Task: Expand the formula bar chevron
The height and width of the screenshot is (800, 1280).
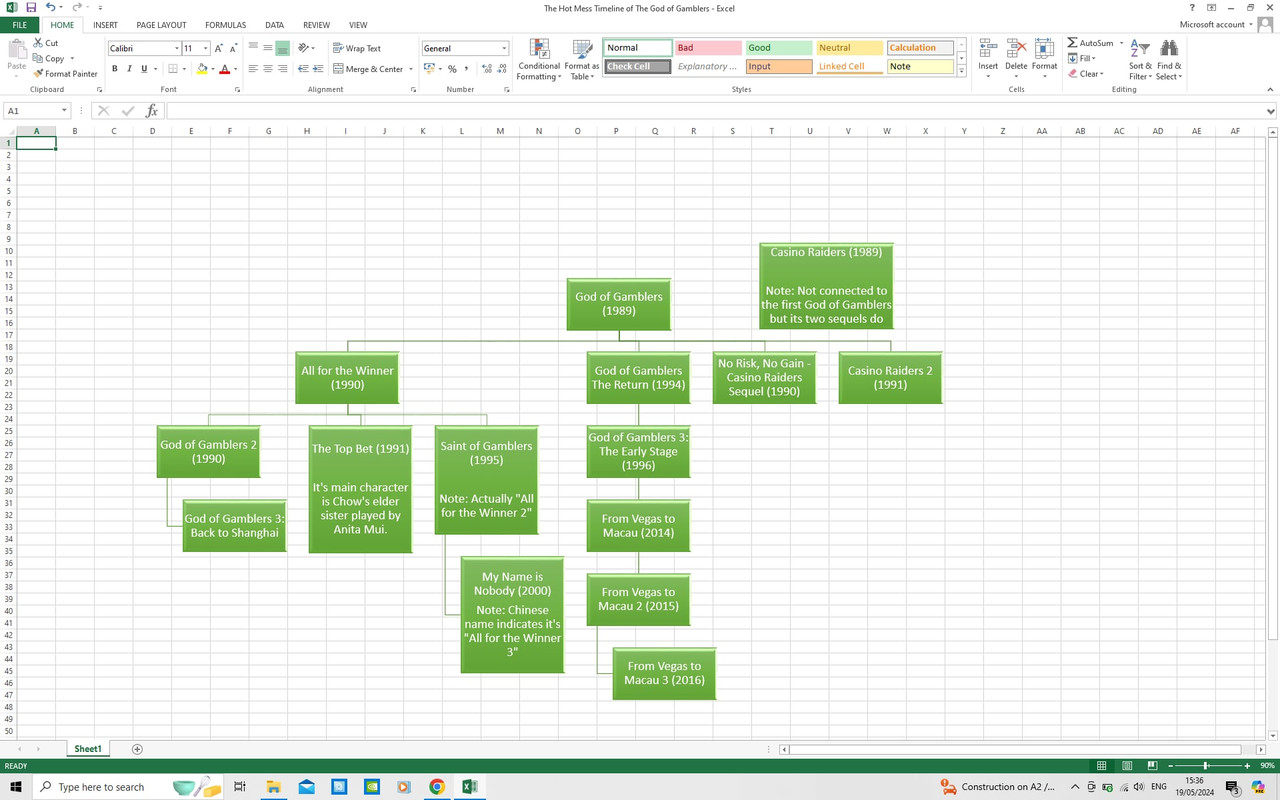Action: click(x=1271, y=111)
